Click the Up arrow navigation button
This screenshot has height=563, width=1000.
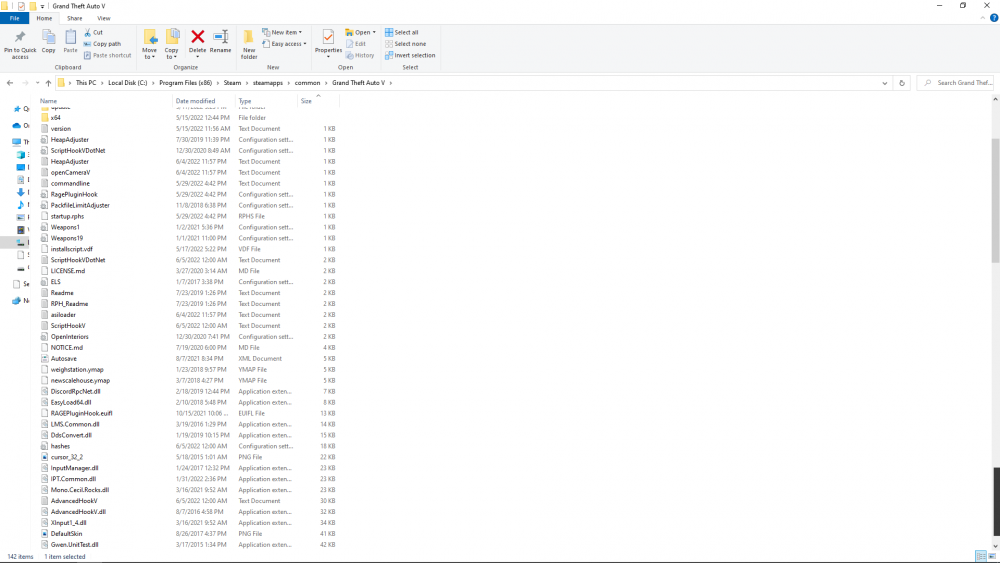coord(49,83)
